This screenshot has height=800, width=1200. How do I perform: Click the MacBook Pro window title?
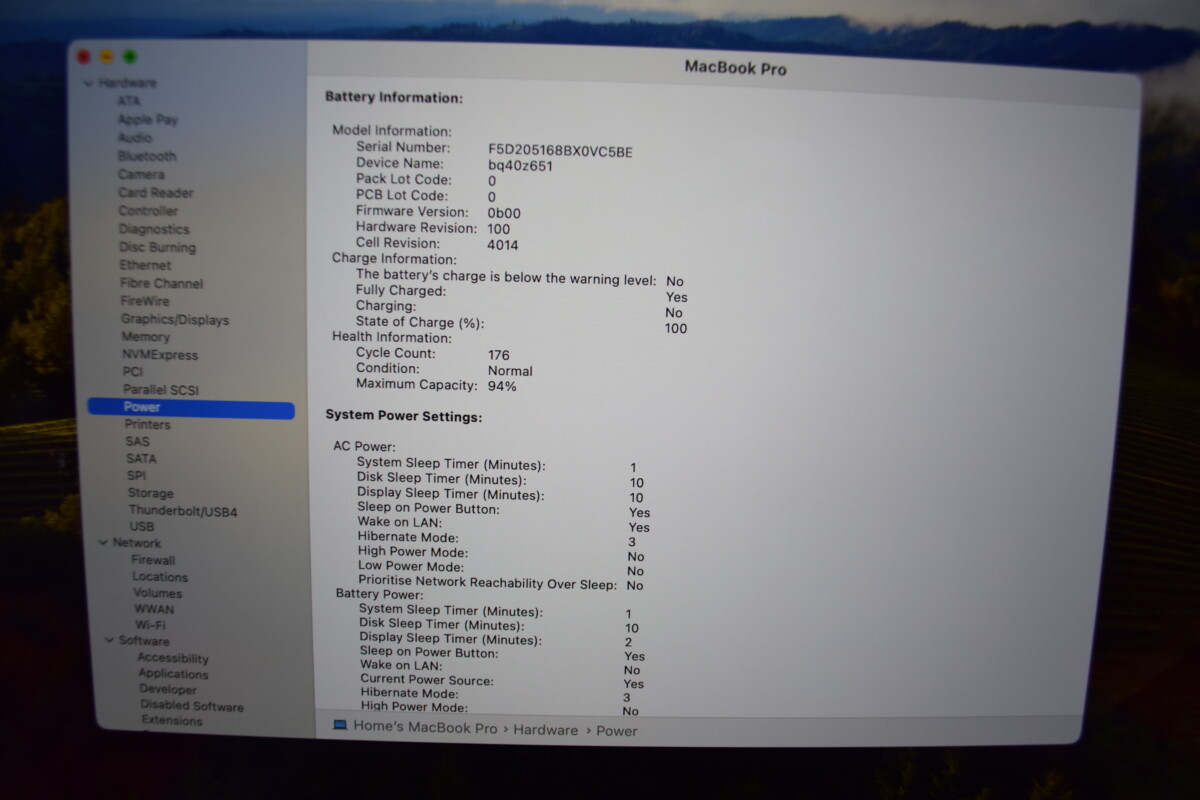(735, 68)
